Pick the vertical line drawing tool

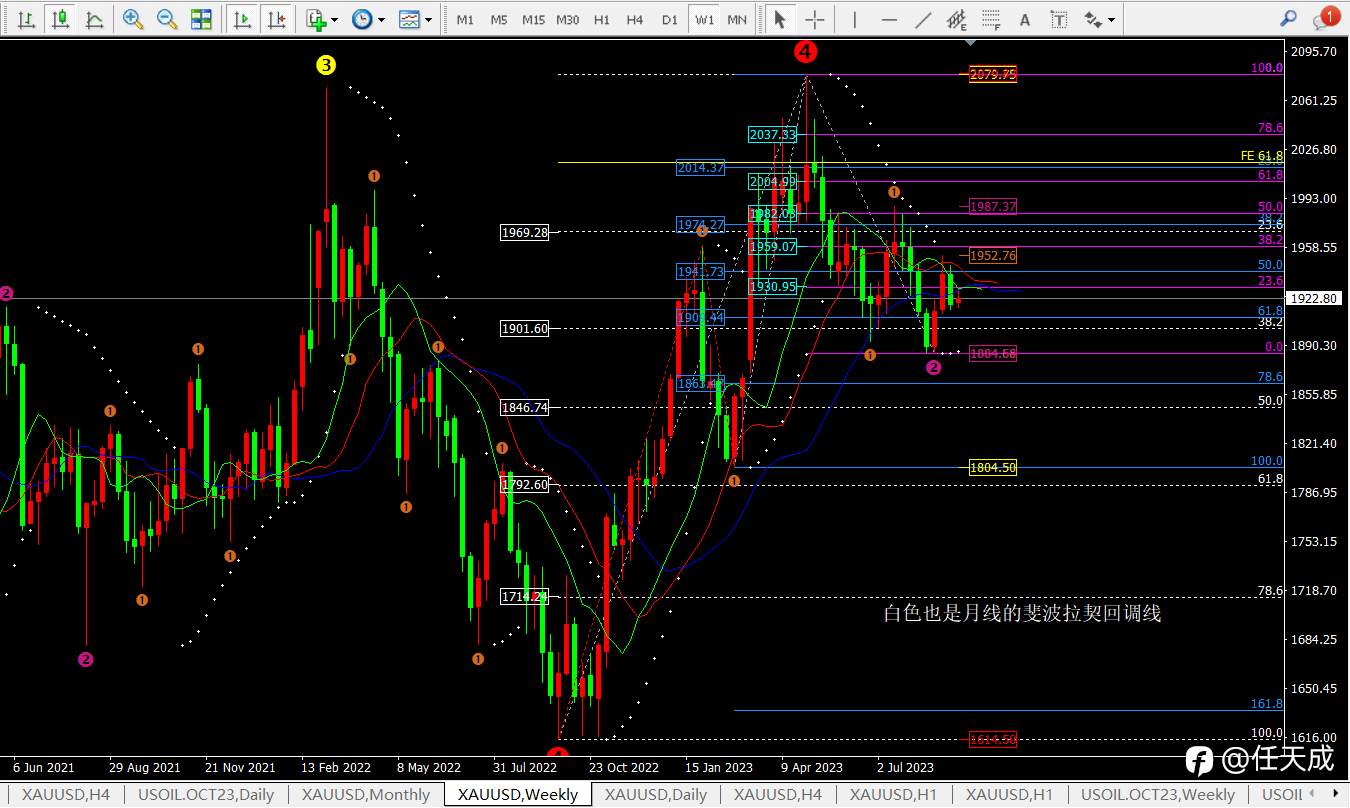tap(854, 19)
